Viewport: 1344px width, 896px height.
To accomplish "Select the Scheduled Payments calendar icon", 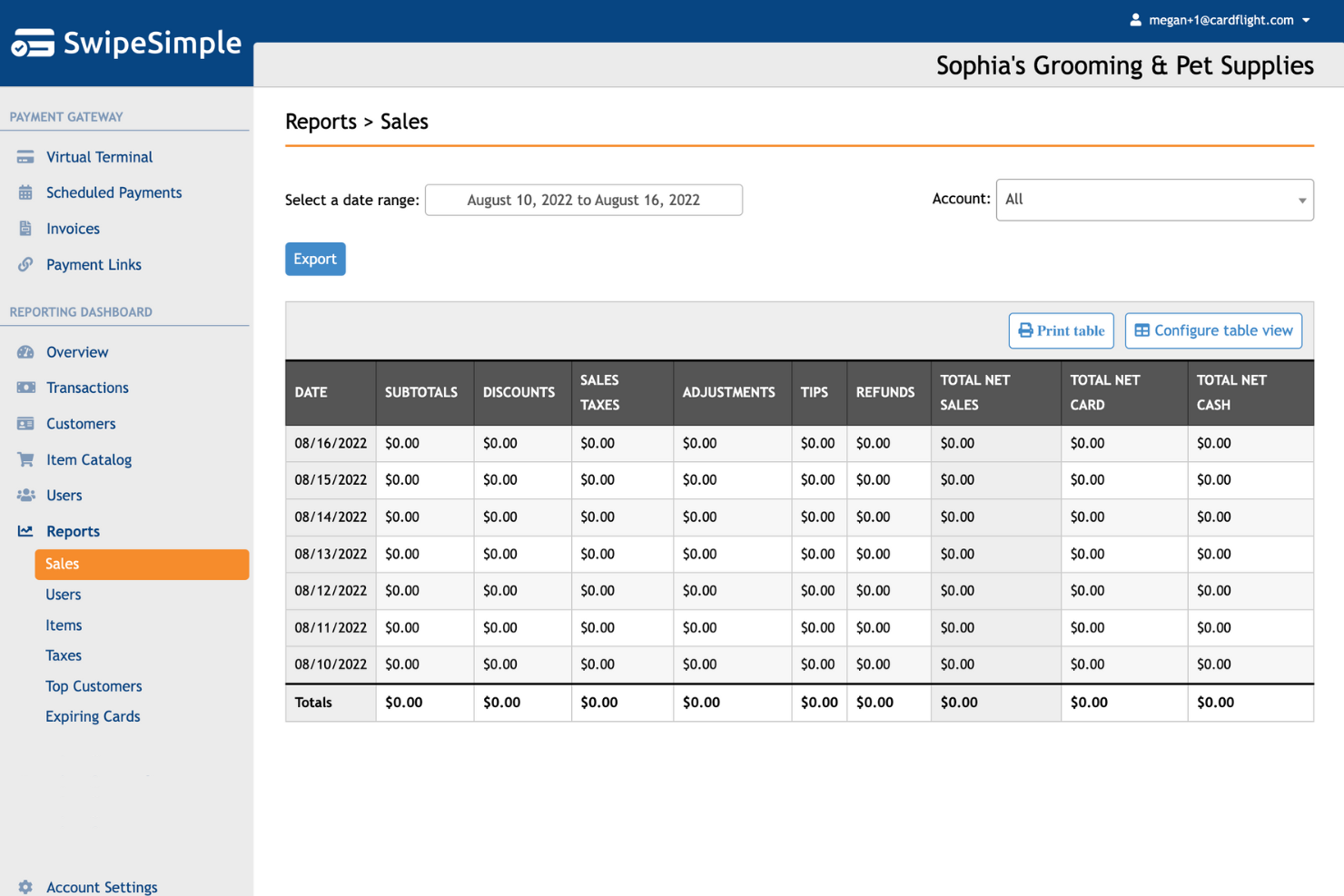I will coord(25,192).
